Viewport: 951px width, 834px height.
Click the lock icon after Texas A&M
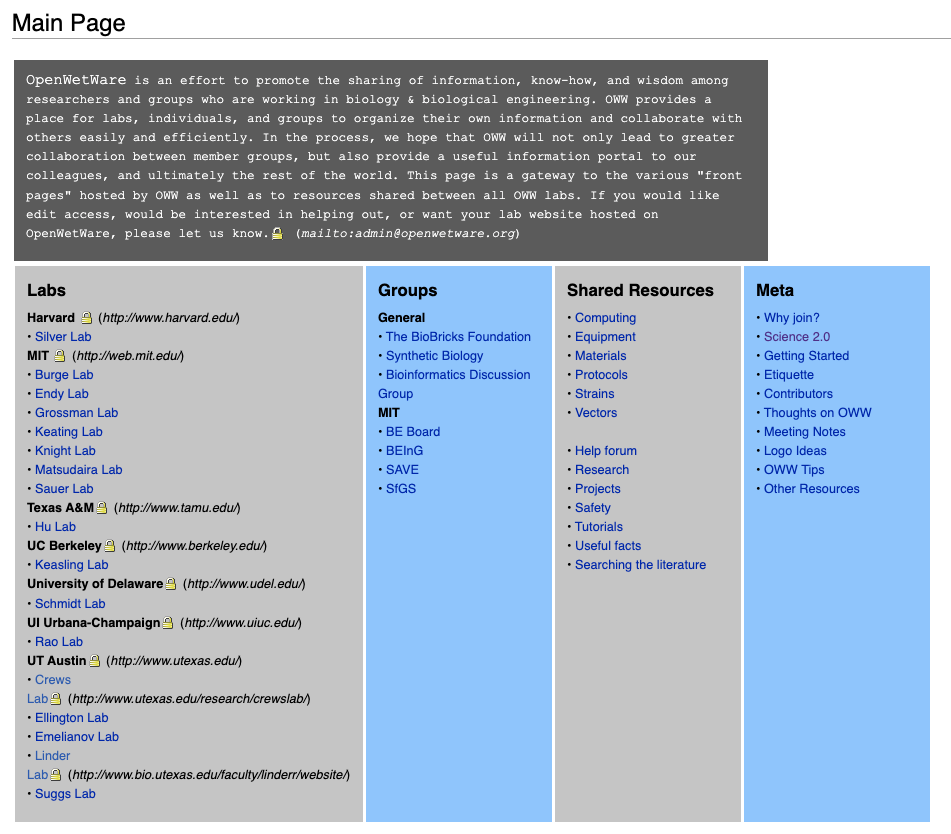102,508
